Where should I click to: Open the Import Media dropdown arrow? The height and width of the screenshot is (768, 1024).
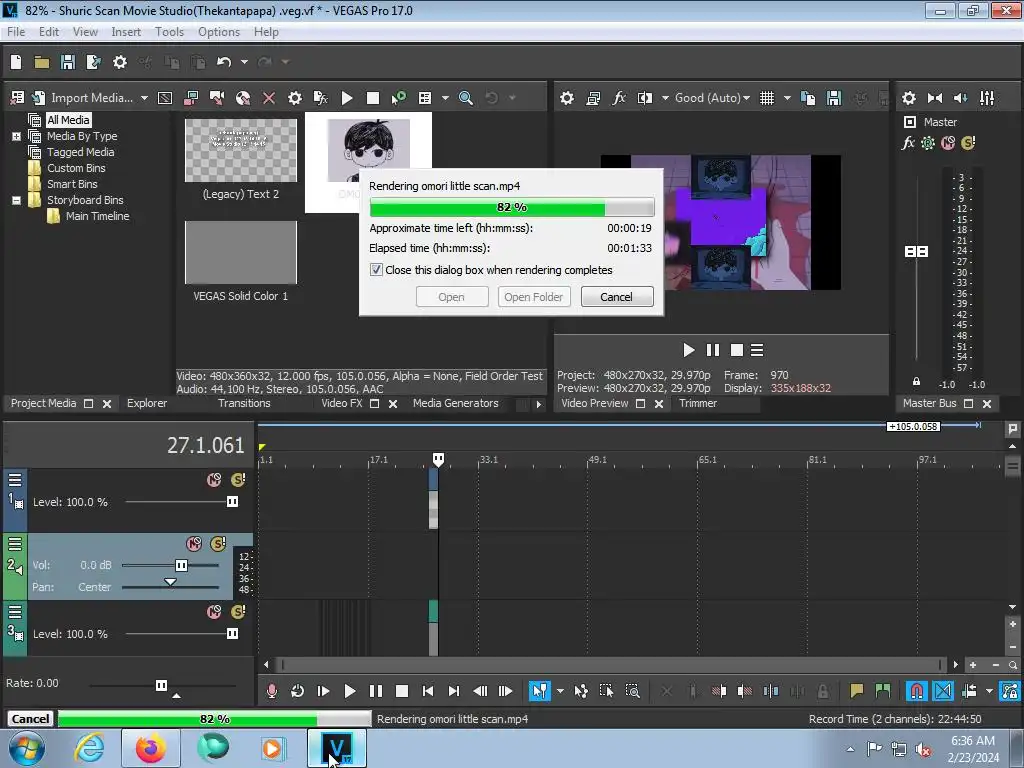[x=144, y=98]
